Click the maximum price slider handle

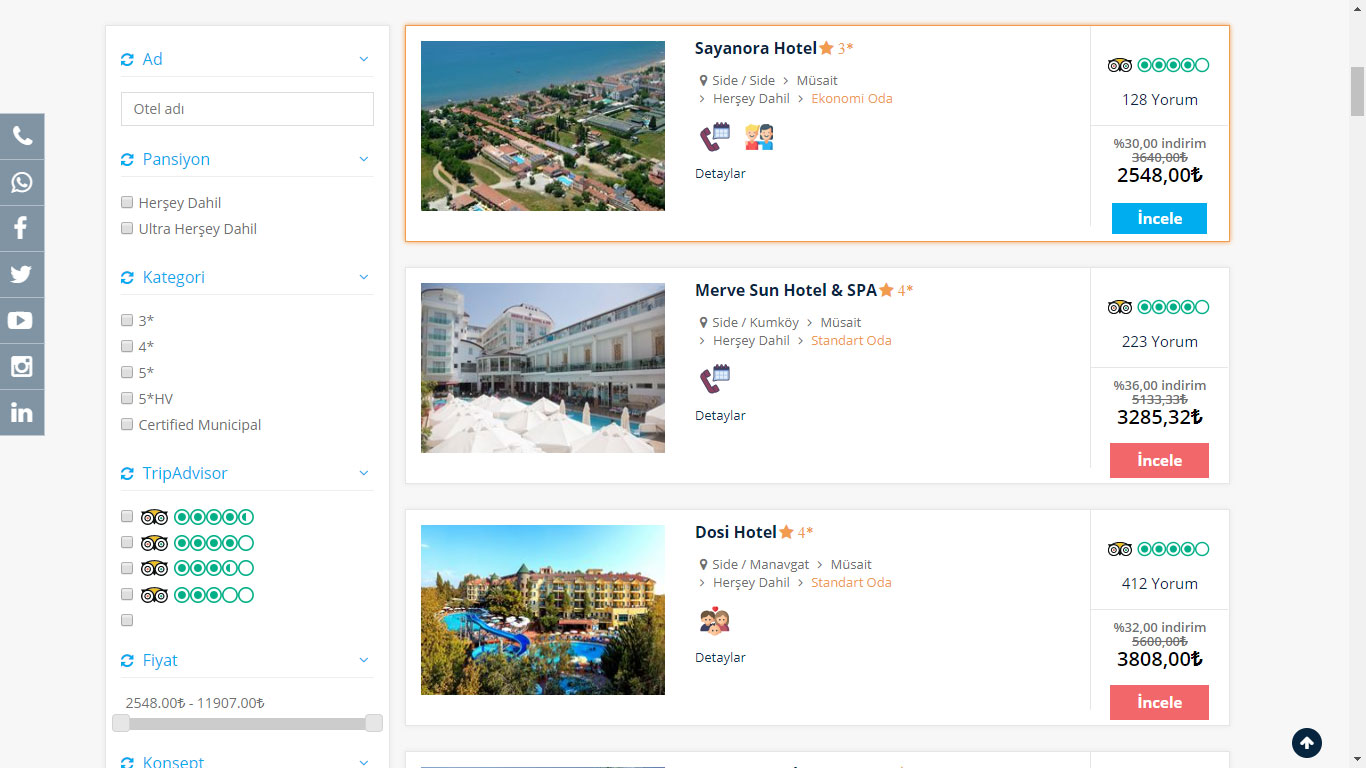point(374,723)
